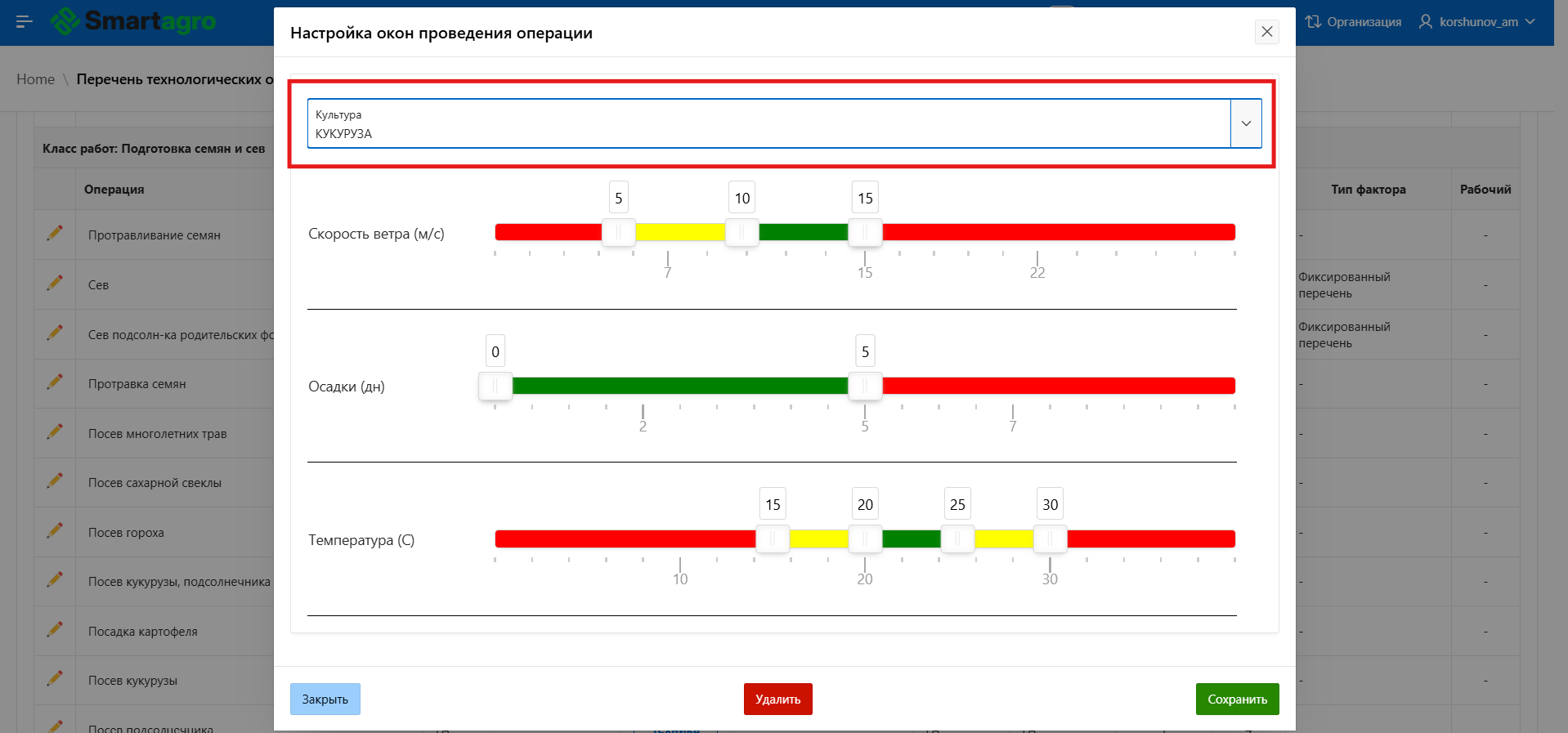Click the red Удалить button

(777, 699)
